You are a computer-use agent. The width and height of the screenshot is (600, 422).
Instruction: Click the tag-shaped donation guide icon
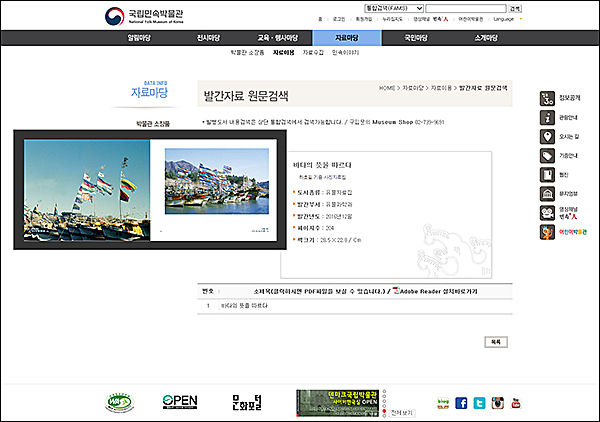[x=547, y=156]
